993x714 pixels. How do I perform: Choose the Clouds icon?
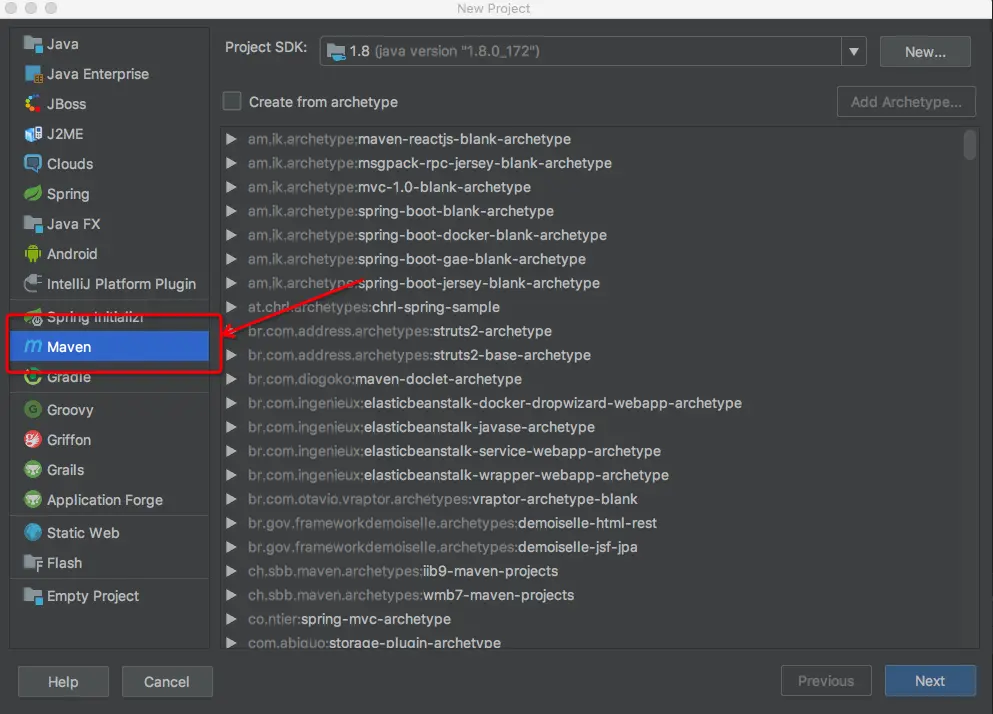32,163
